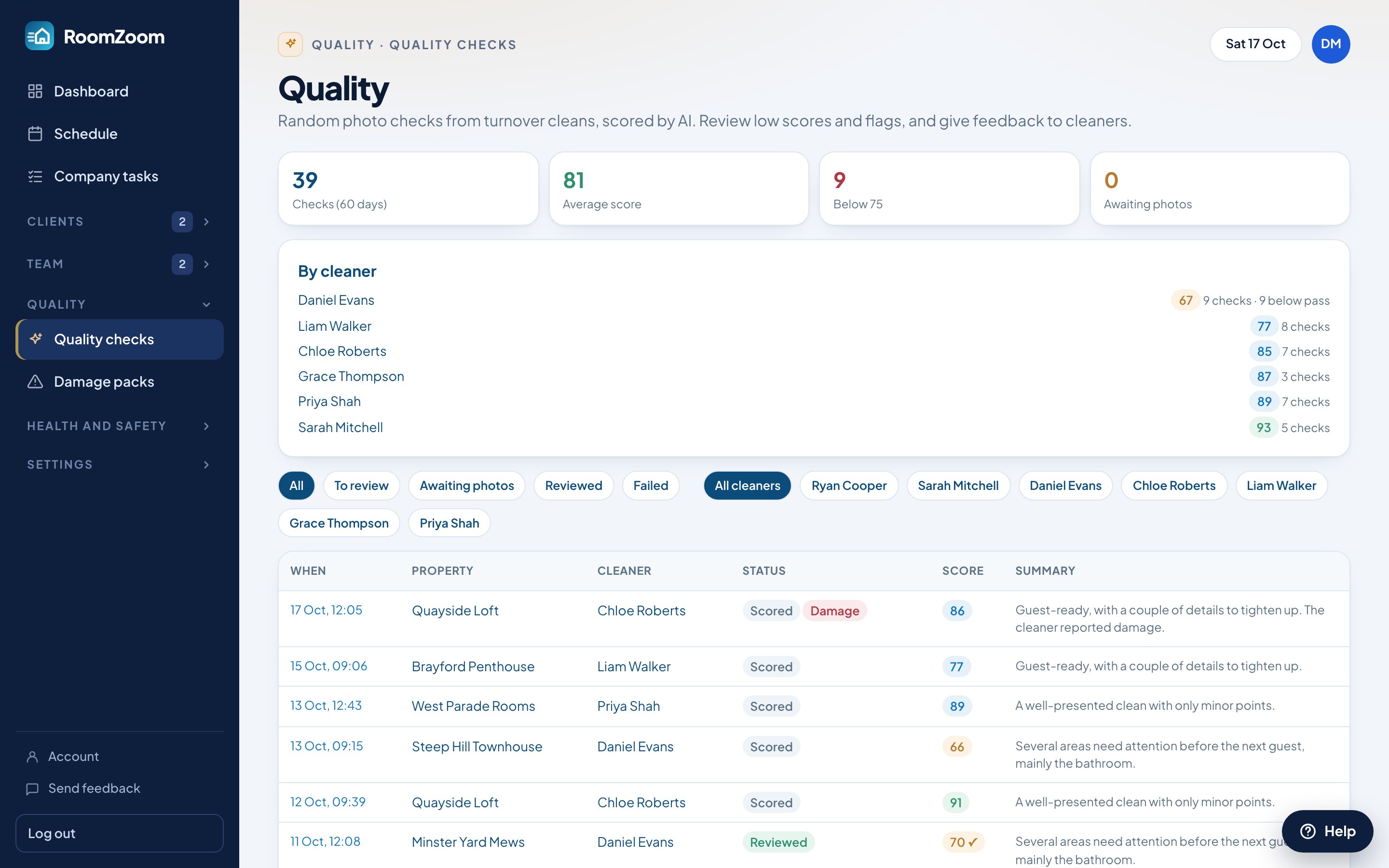Click the Quality checks sparkle icon in sidebar
The width and height of the screenshot is (1389, 868).
(36, 339)
